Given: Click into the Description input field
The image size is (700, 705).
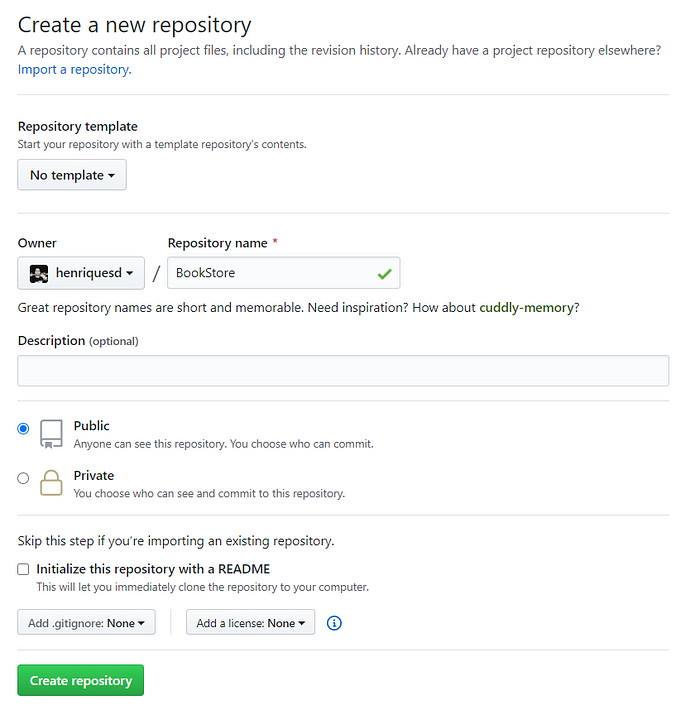Looking at the screenshot, I should coord(343,371).
